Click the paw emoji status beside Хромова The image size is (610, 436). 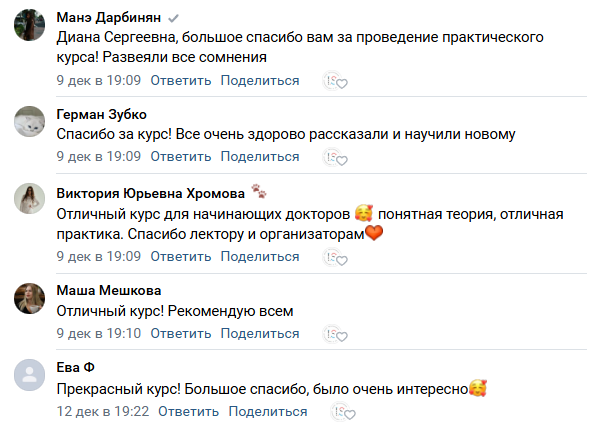[x=258, y=190]
